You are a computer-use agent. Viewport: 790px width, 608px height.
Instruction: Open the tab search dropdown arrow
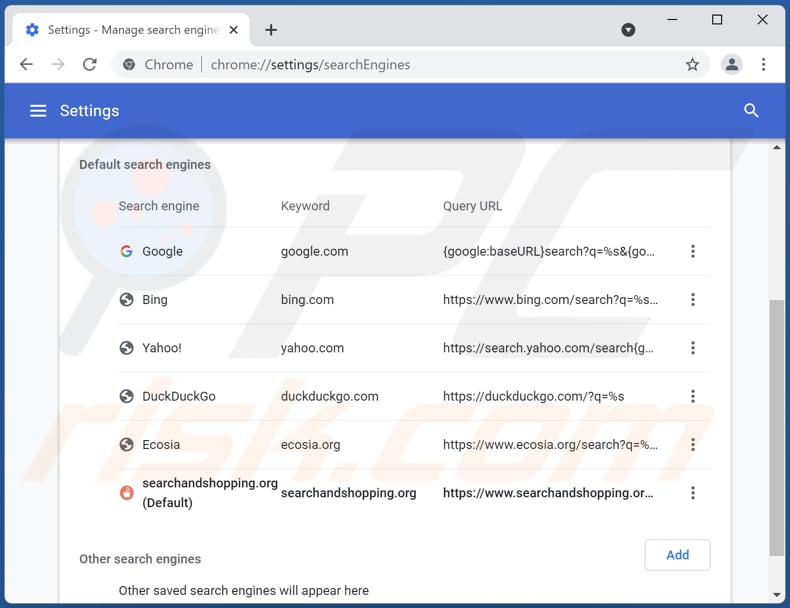628,30
